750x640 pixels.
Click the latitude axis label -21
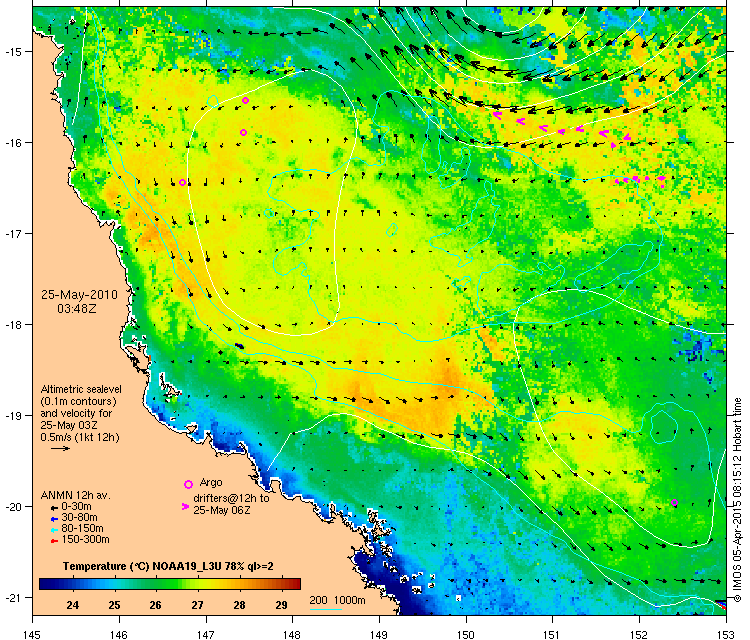click(x=13, y=597)
